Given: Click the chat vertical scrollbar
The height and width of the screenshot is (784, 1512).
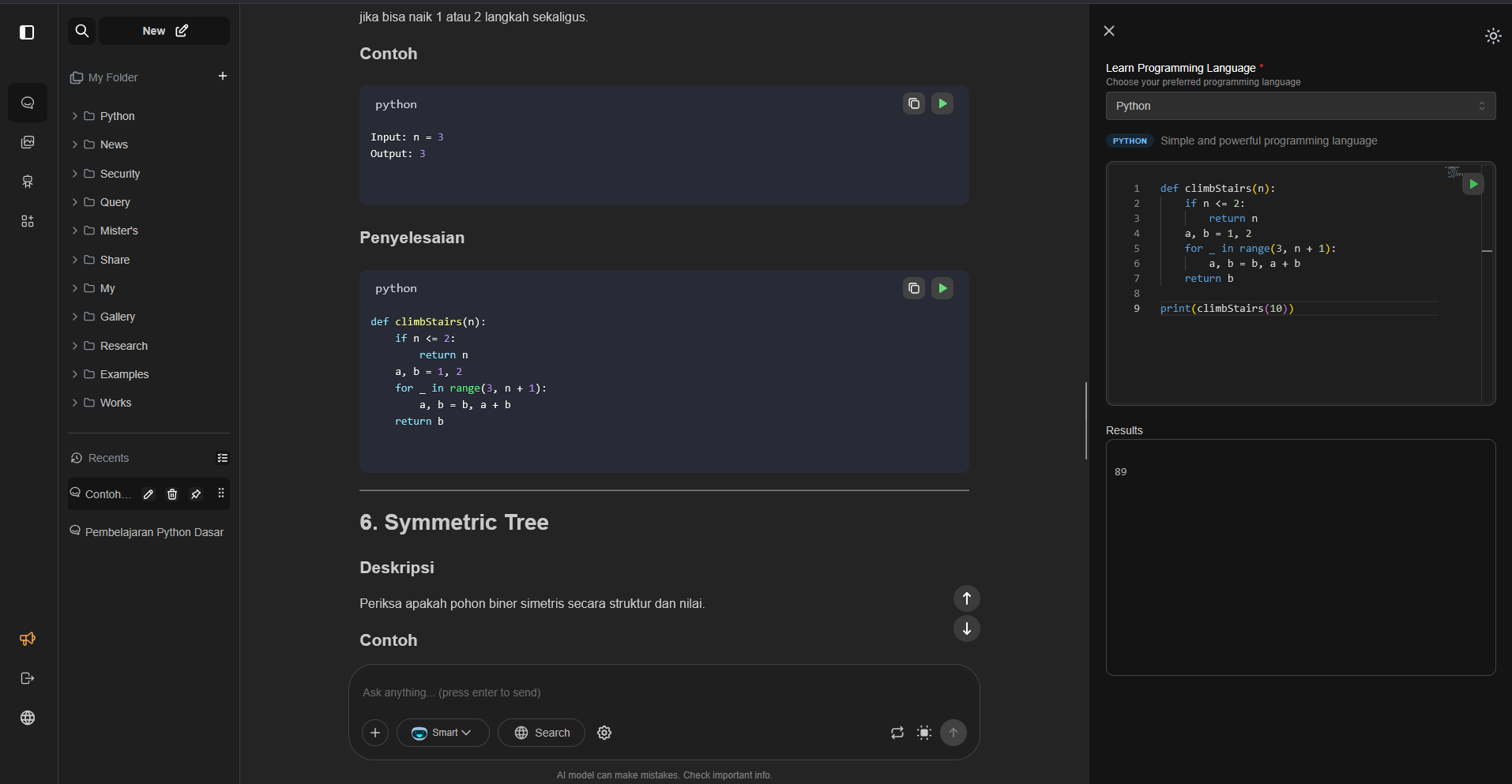Looking at the screenshot, I should 1086,420.
